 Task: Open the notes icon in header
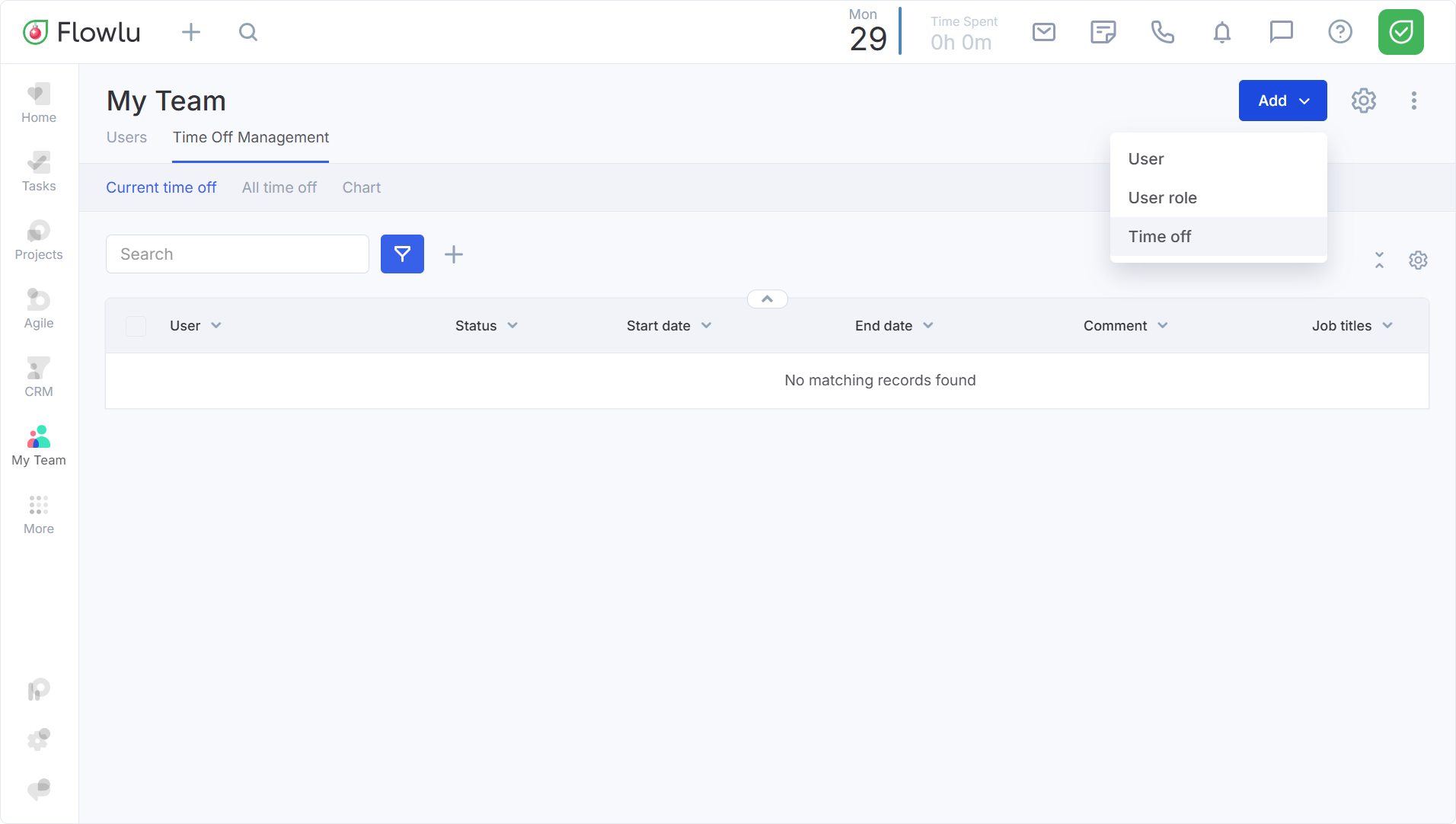click(x=1103, y=32)
